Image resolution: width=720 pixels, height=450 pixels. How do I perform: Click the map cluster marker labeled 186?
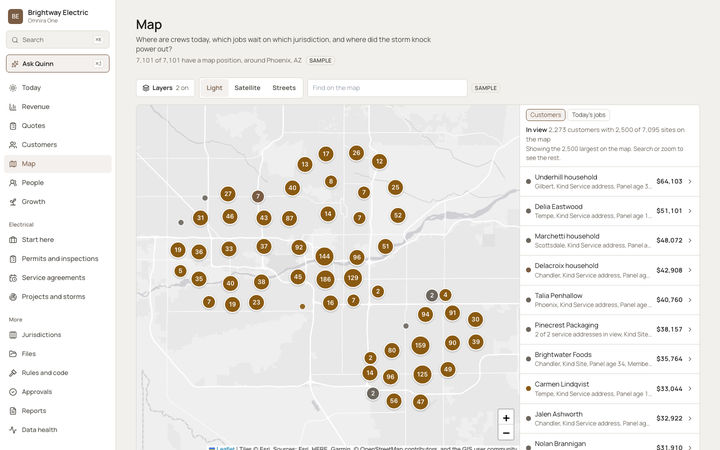pyautogui.click(x=325, y=279)
